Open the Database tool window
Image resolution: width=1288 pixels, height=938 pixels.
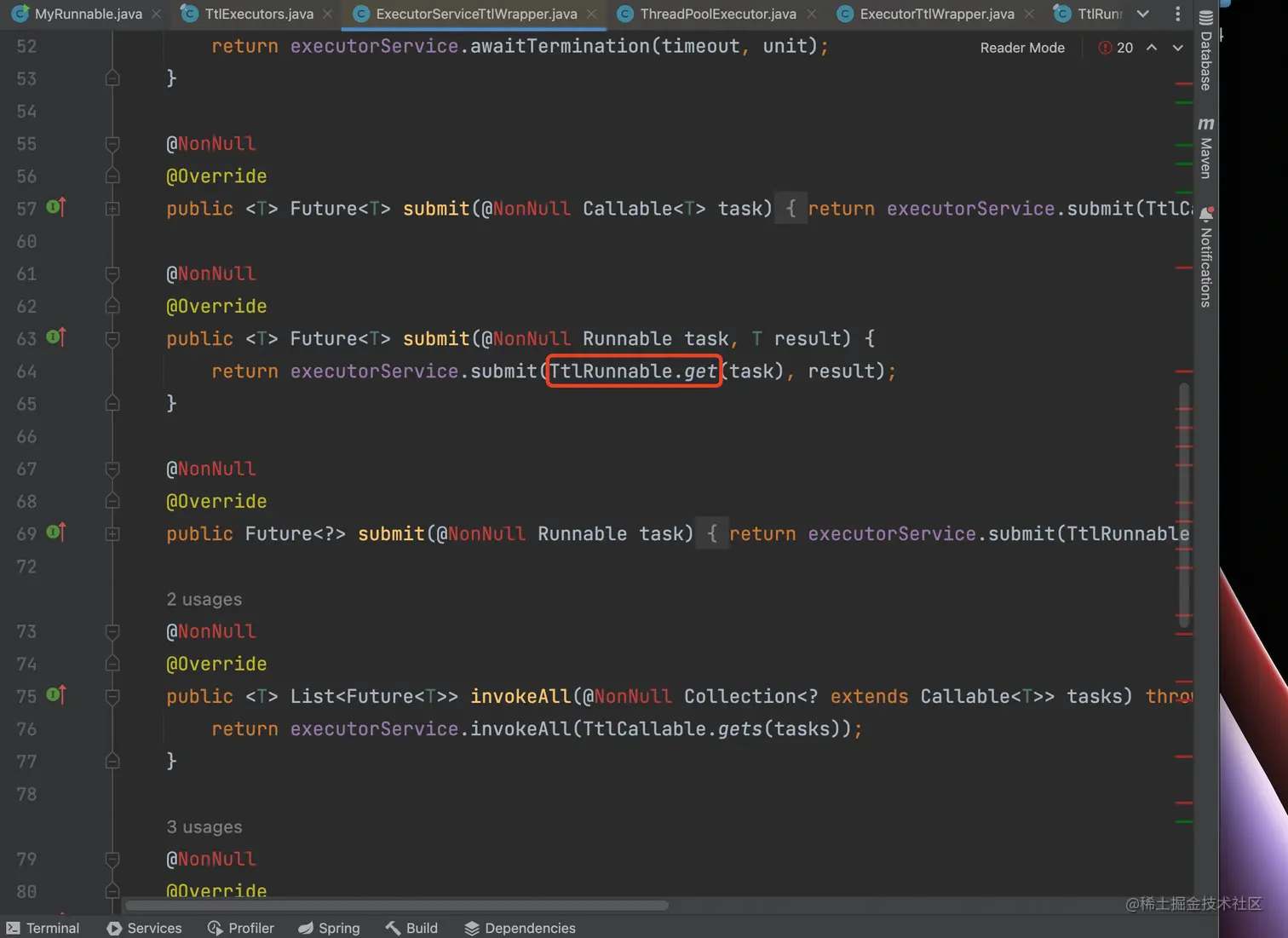pyautogui.click(x=1205, y=51)
